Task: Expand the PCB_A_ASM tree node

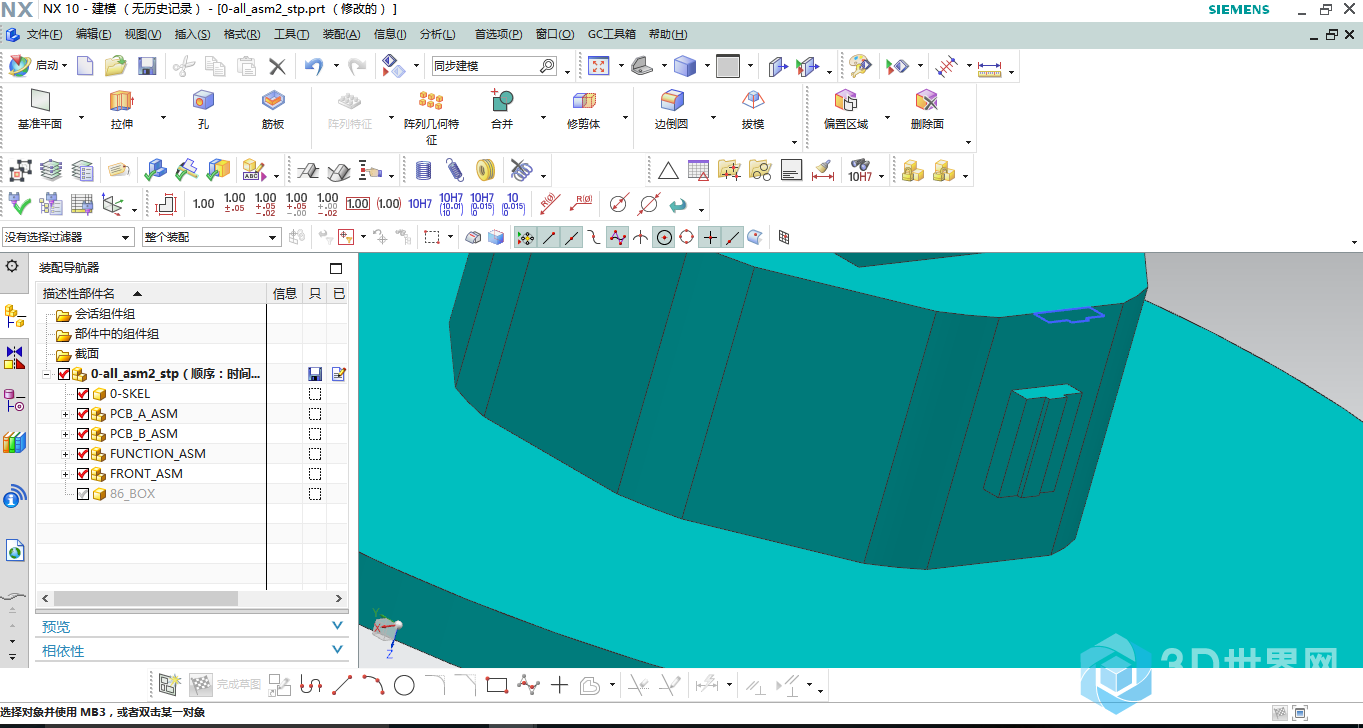Action: point(66,414)
